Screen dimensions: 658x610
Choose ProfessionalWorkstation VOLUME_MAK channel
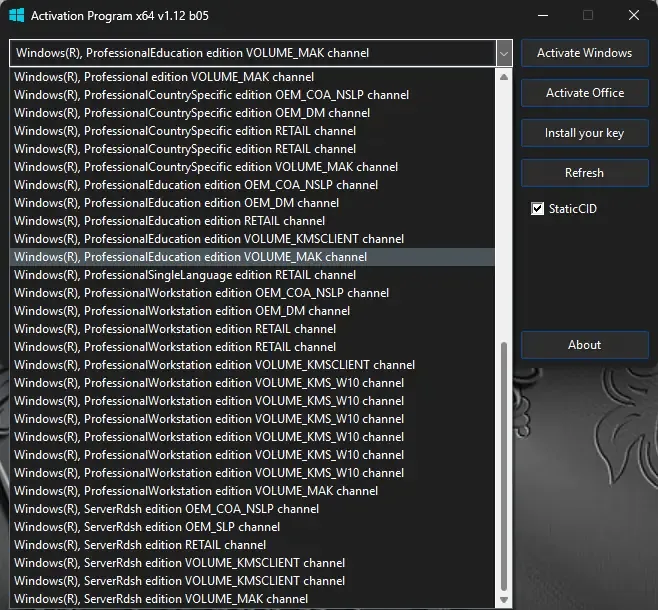pyautogui.click(x=252, y=491)
